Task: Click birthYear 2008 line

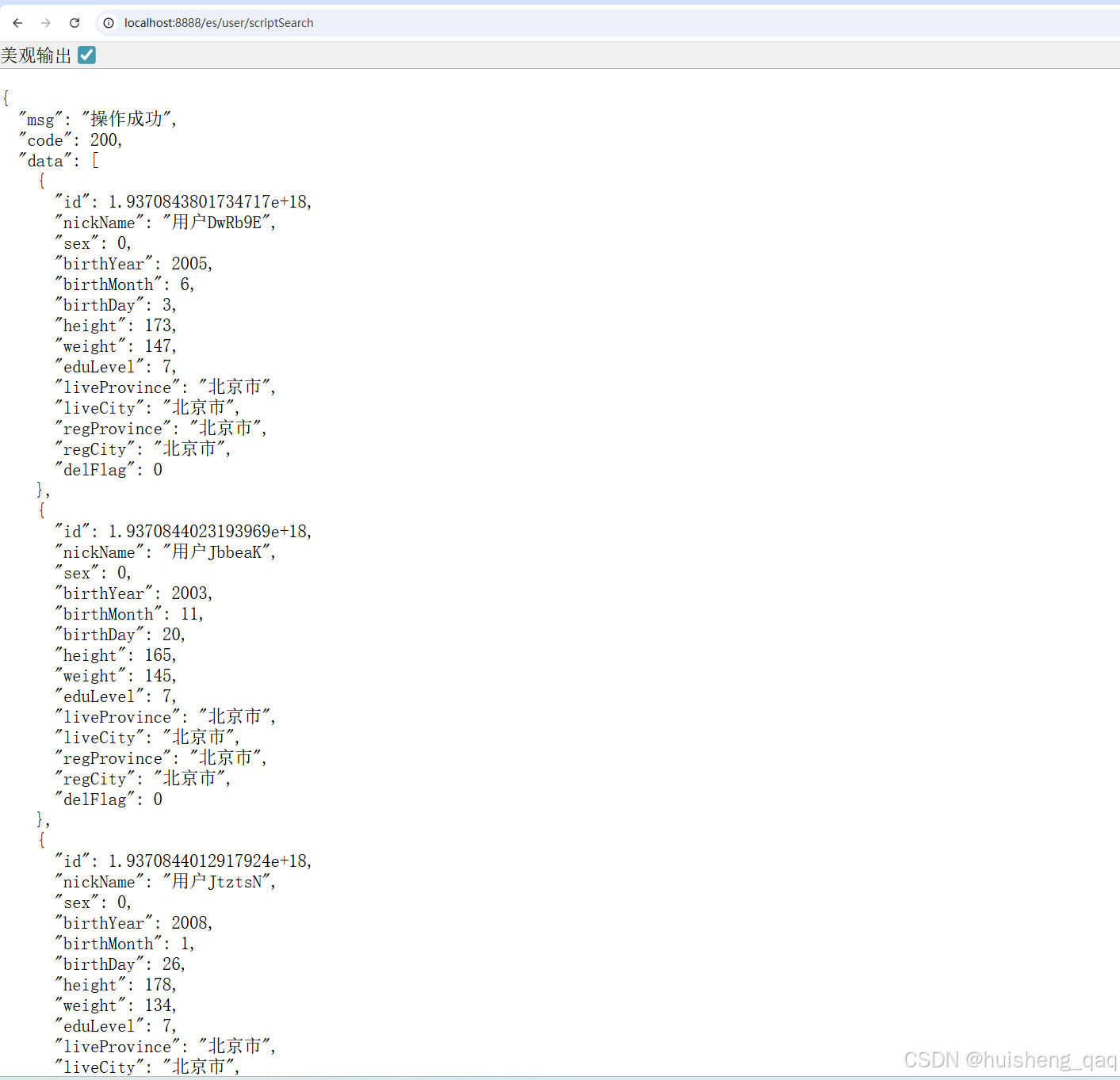Action: [134, 923]
